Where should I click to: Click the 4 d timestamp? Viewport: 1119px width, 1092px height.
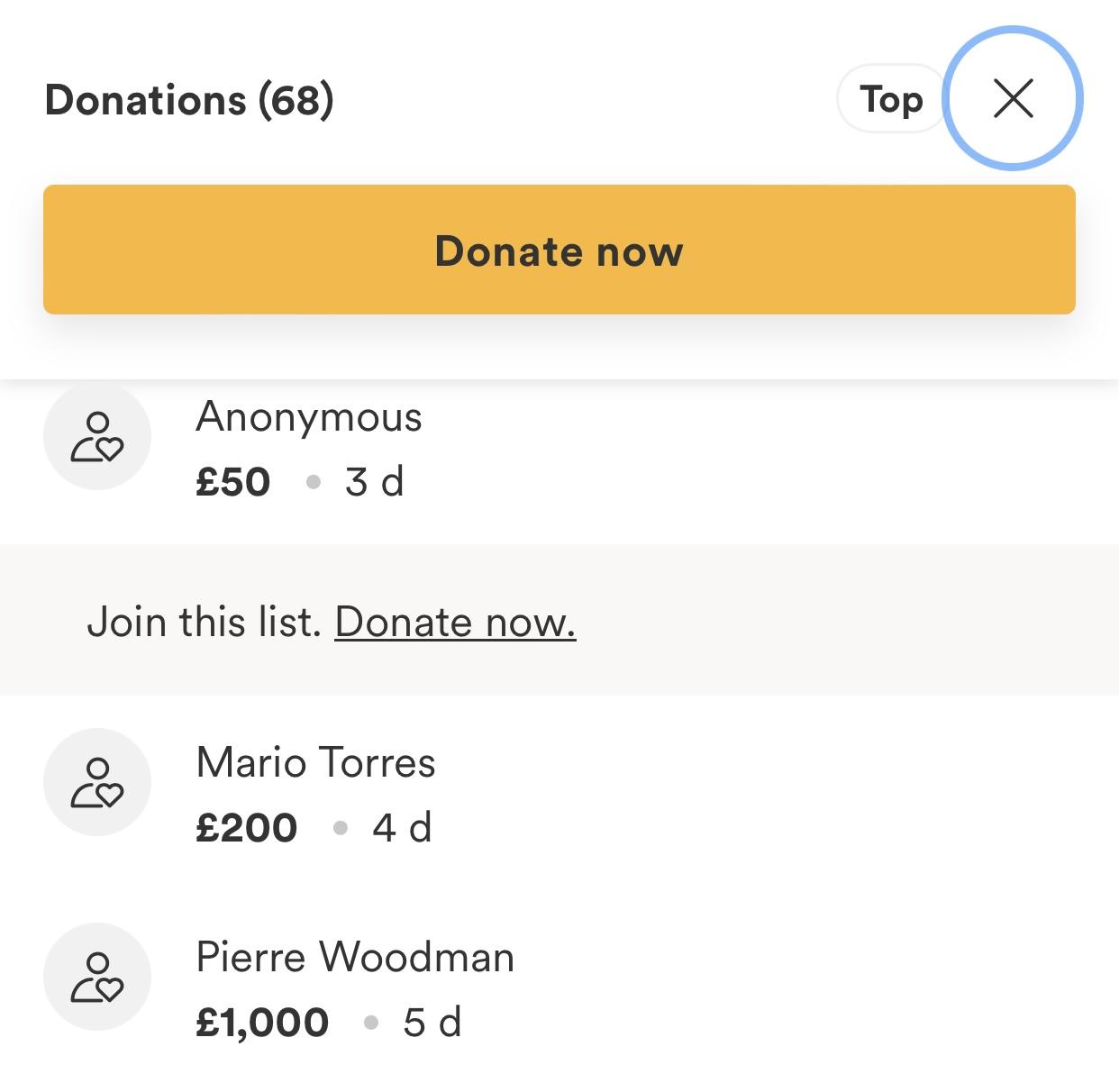(402, 828)
